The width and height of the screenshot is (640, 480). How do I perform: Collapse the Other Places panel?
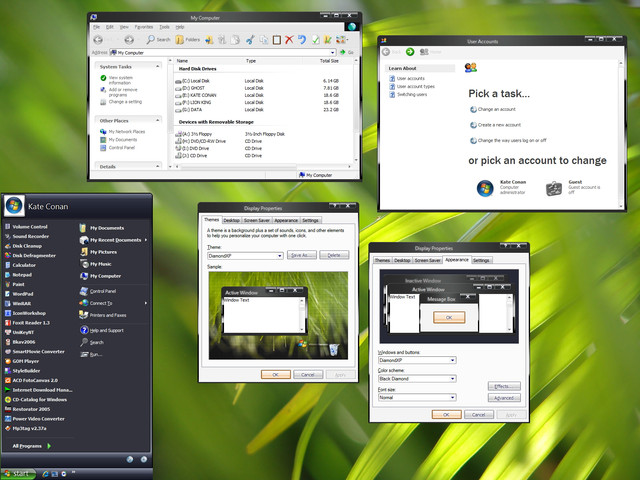[x=158, y=120]
